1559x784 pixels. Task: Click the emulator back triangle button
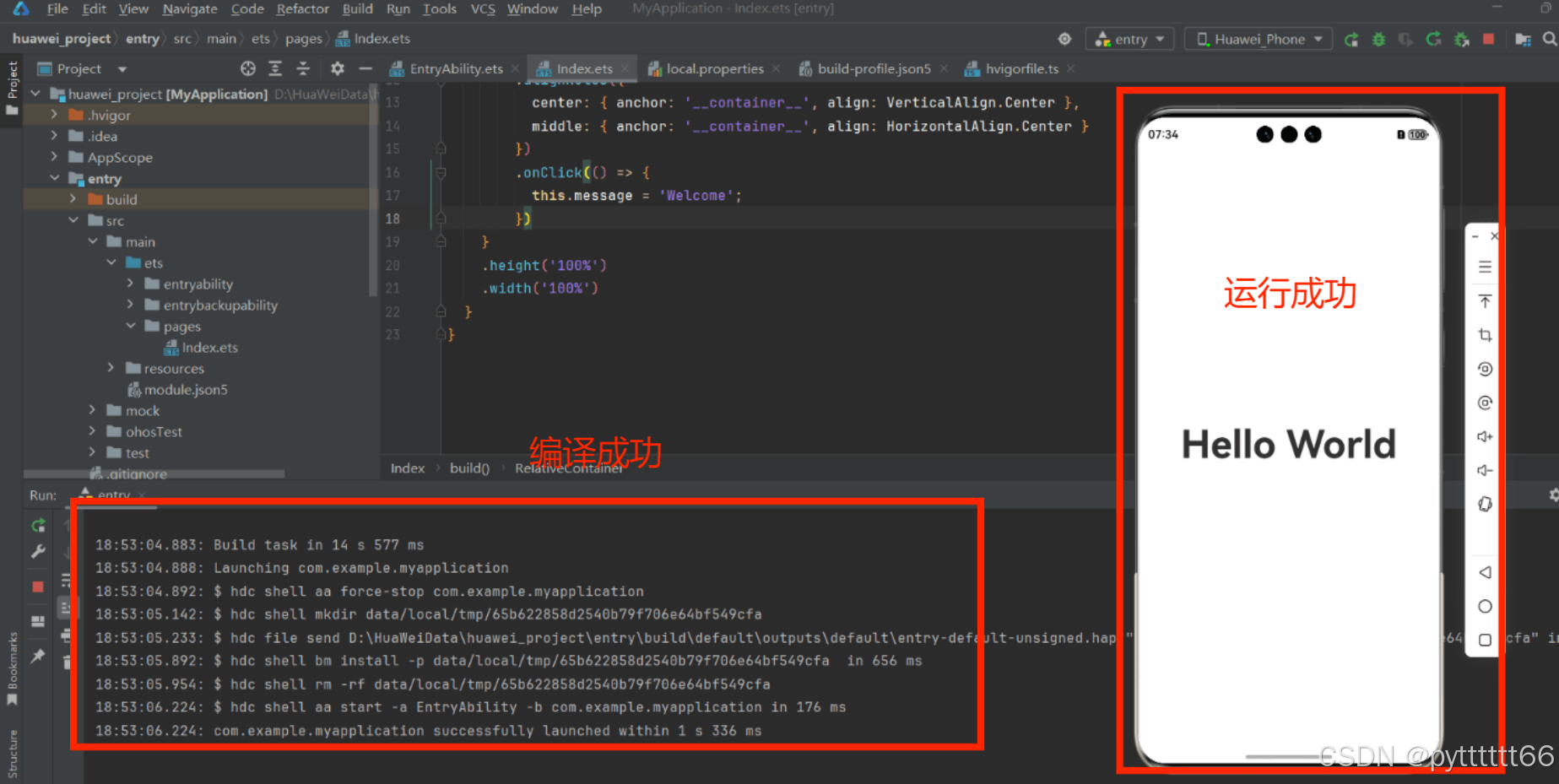[1485, 572]
